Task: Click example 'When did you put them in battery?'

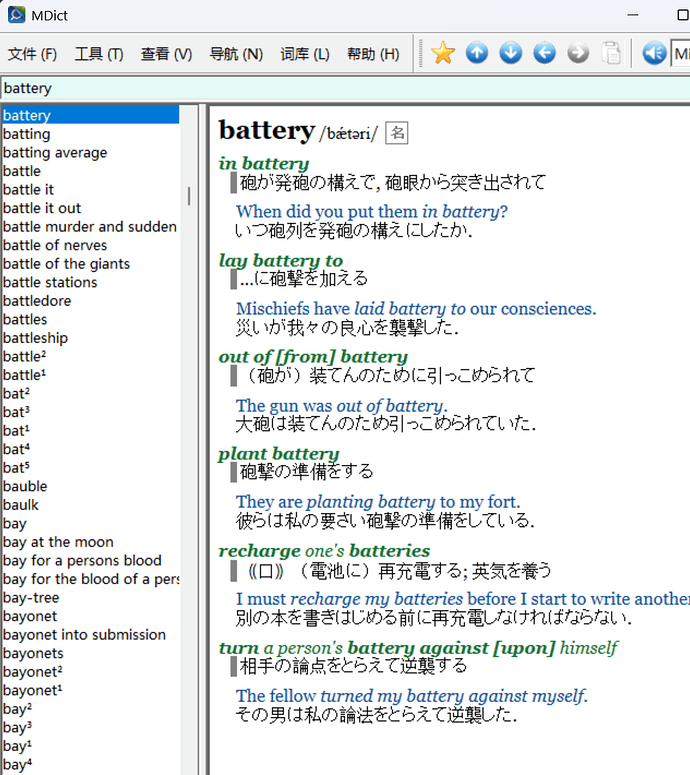Action: click(372, 212)
